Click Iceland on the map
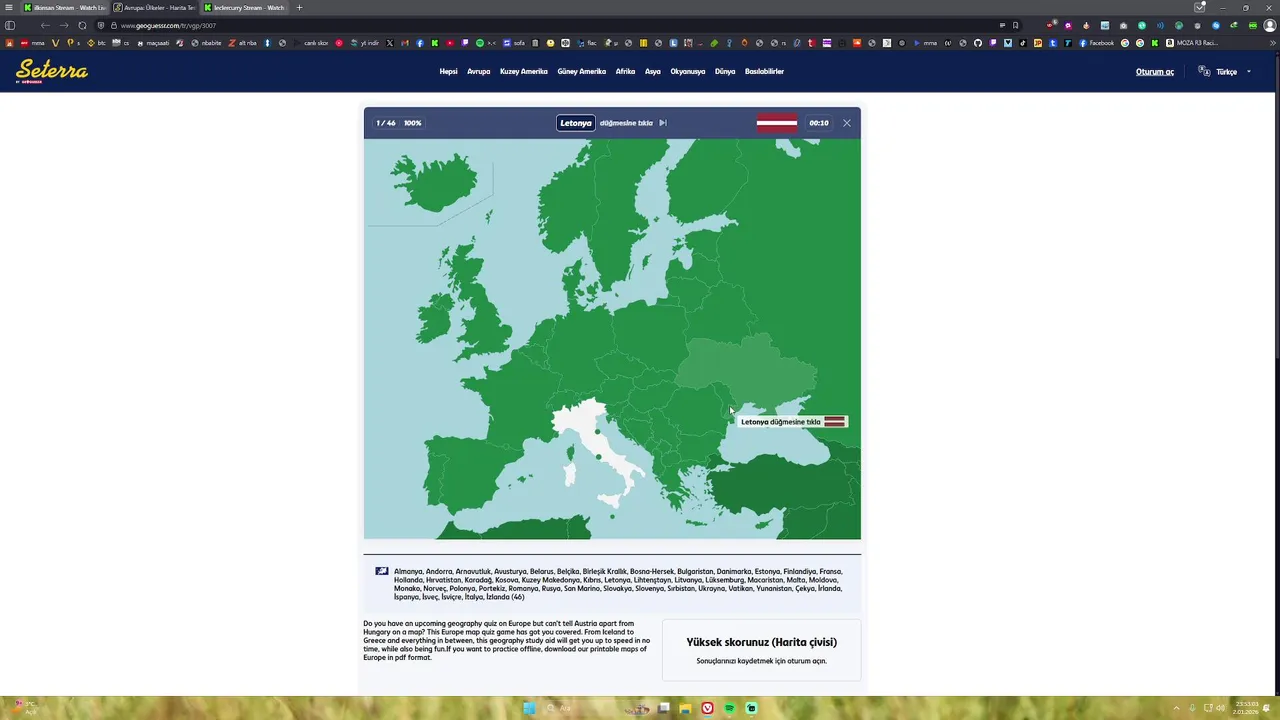Image resolution: width=1280 pixels, height=720 pixels. (x=436, y=182)
